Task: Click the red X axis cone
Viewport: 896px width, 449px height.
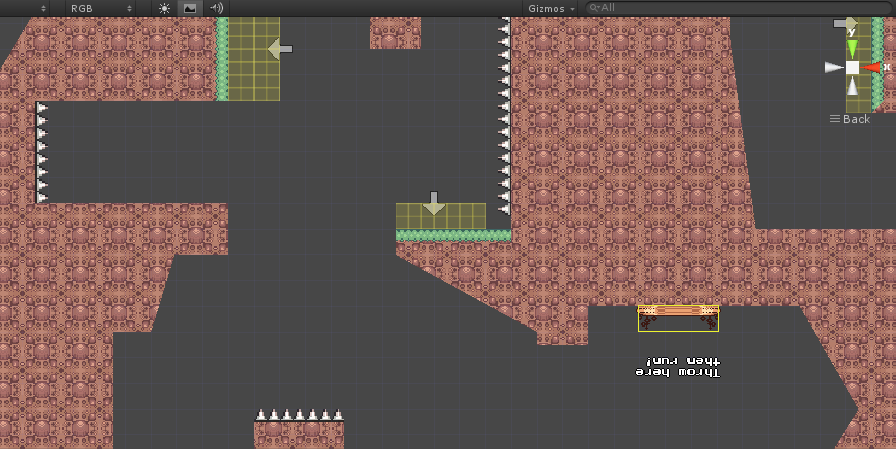Action: pyautogui.click(x=872, y=67)
